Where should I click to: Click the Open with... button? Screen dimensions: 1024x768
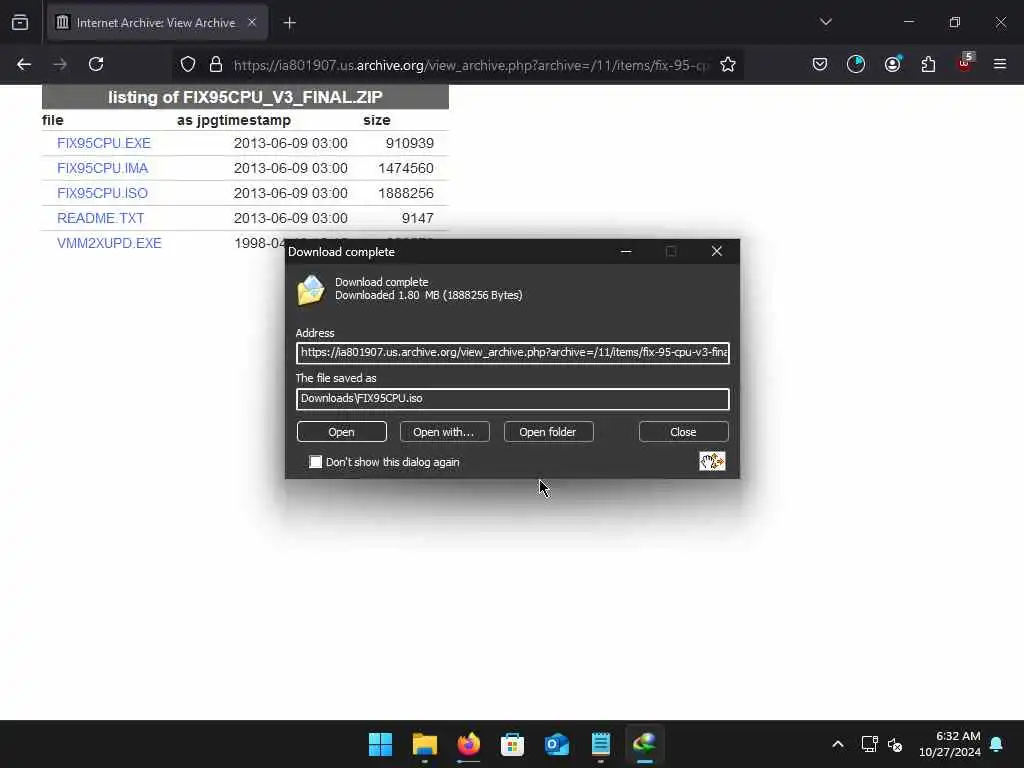tap(444, 432)
